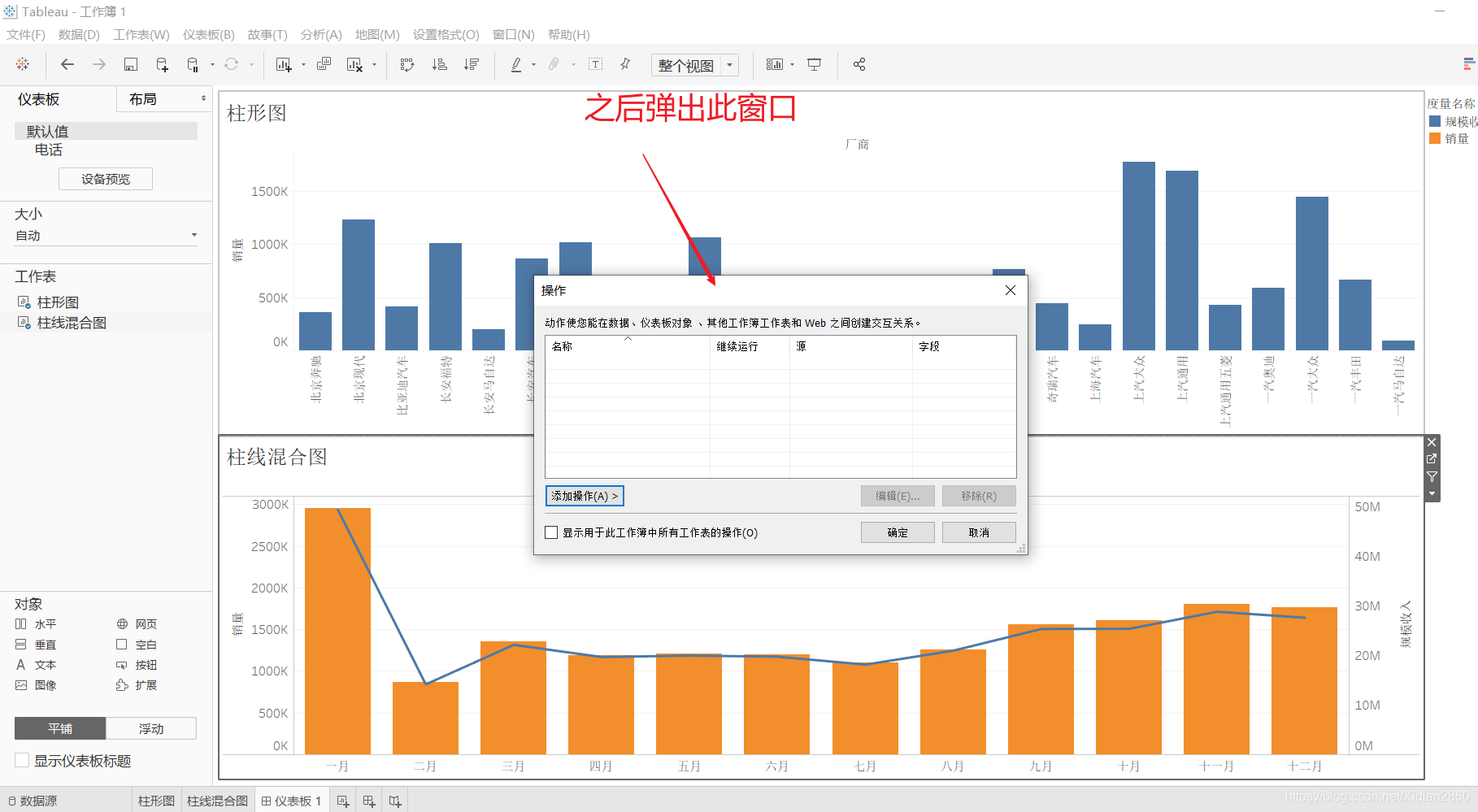The image size is (1478, 812).
Task: Click the go to sheet icon on 柱线混合图
Action: [x=1432, y=459]
